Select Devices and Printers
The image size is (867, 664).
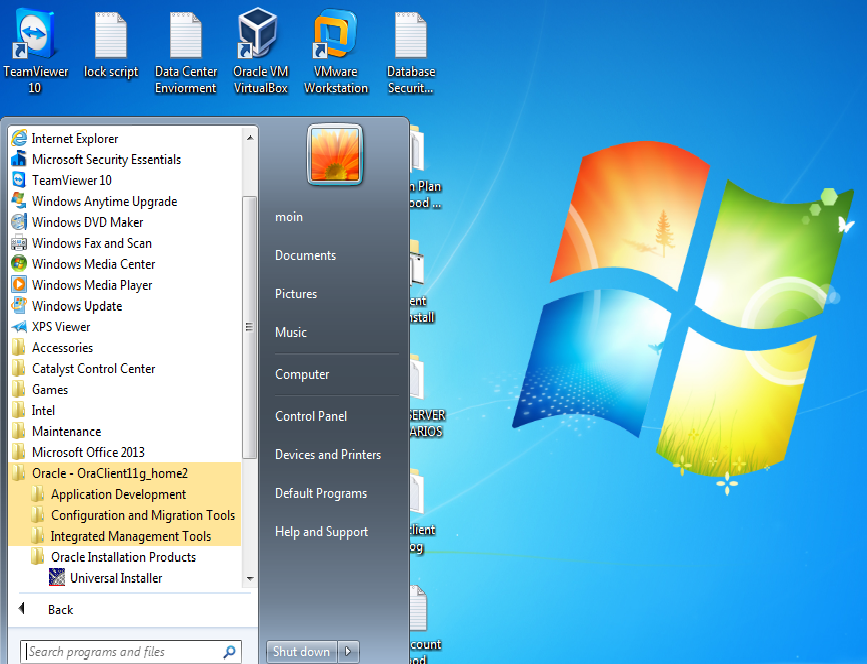tap(328, 454)
